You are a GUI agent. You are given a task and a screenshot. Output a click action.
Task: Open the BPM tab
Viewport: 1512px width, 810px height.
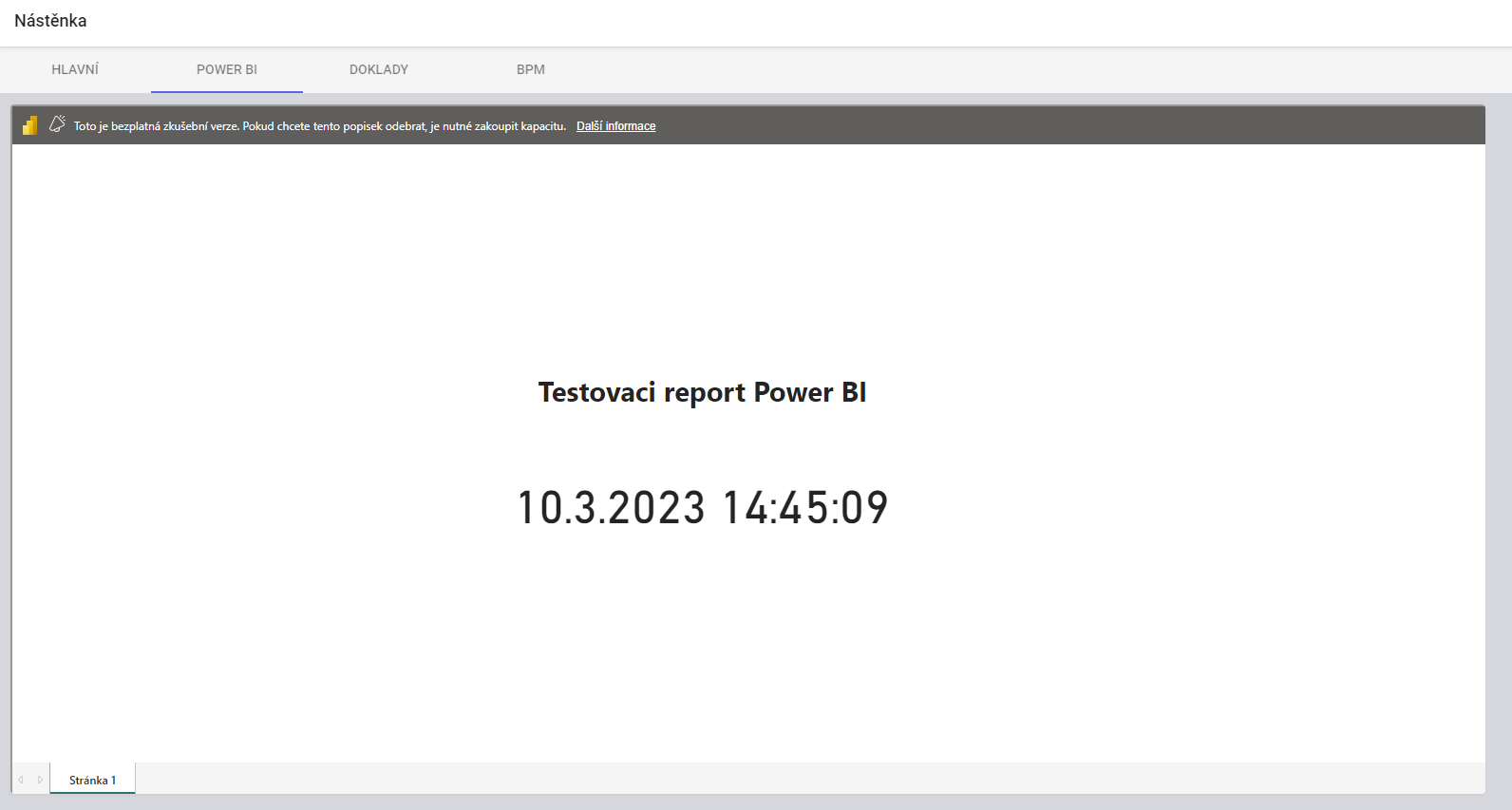(x=531, y=69)
